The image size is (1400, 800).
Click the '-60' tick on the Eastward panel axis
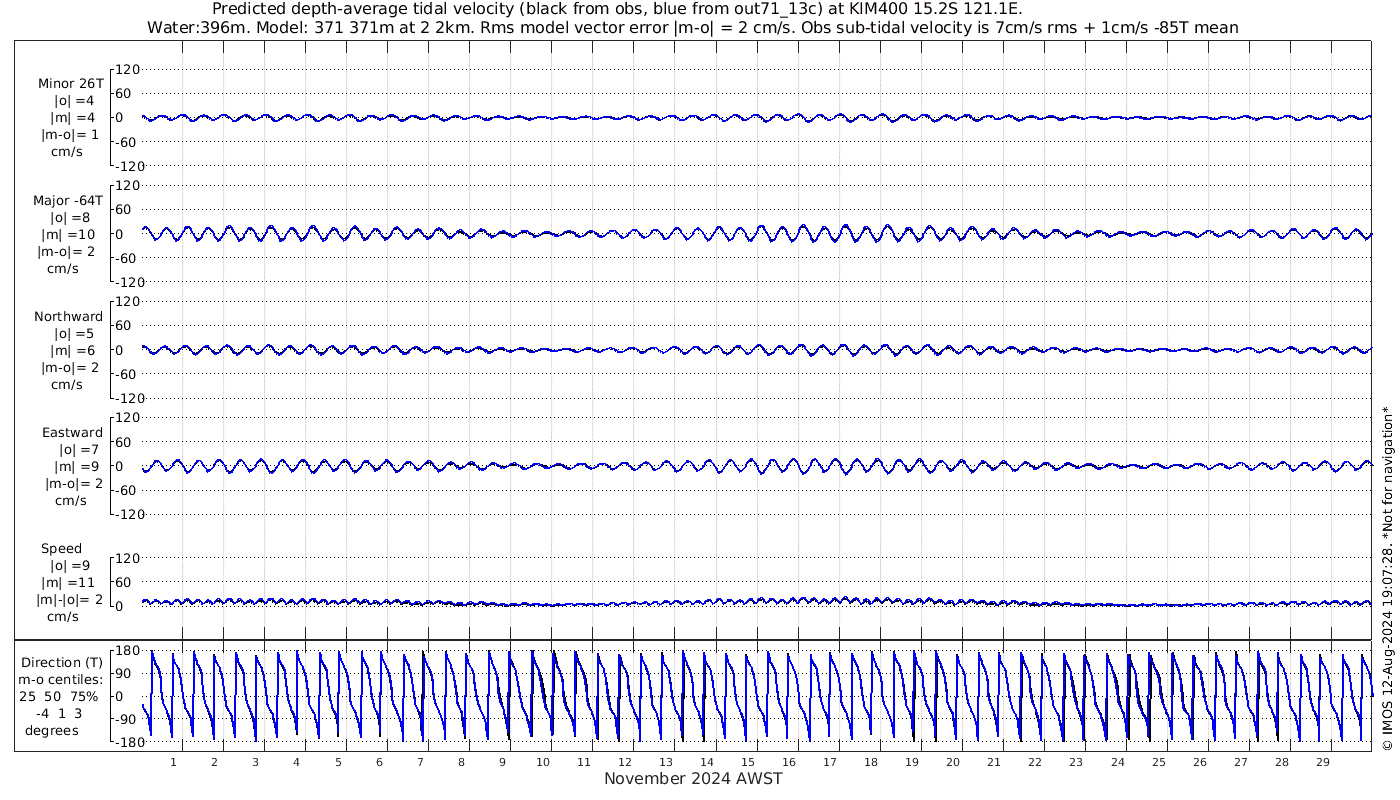(128, 490)
